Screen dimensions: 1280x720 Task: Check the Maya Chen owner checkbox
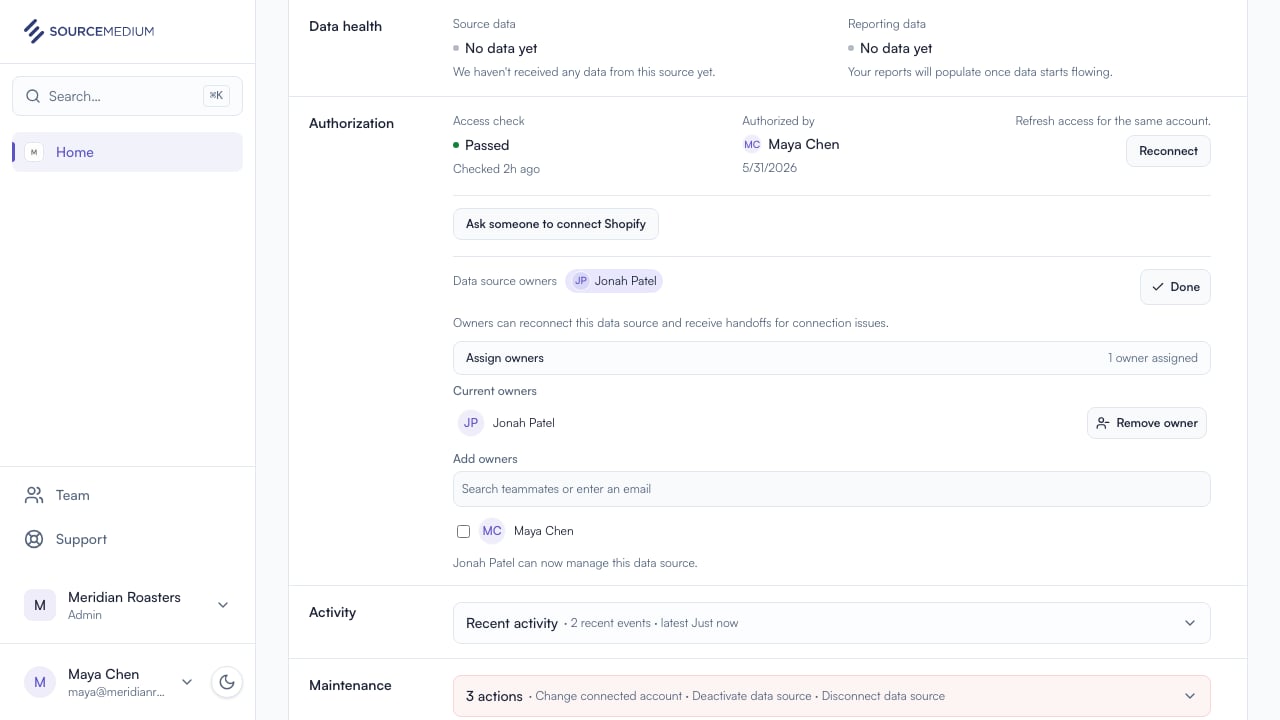coord(463,531)
